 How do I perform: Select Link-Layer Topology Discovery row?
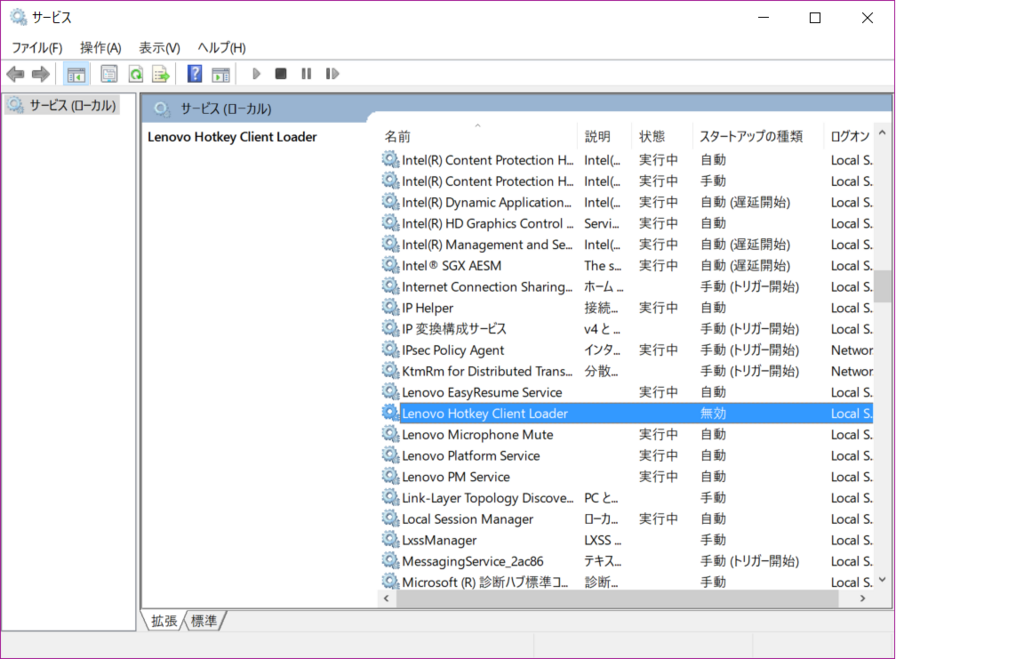627,498
